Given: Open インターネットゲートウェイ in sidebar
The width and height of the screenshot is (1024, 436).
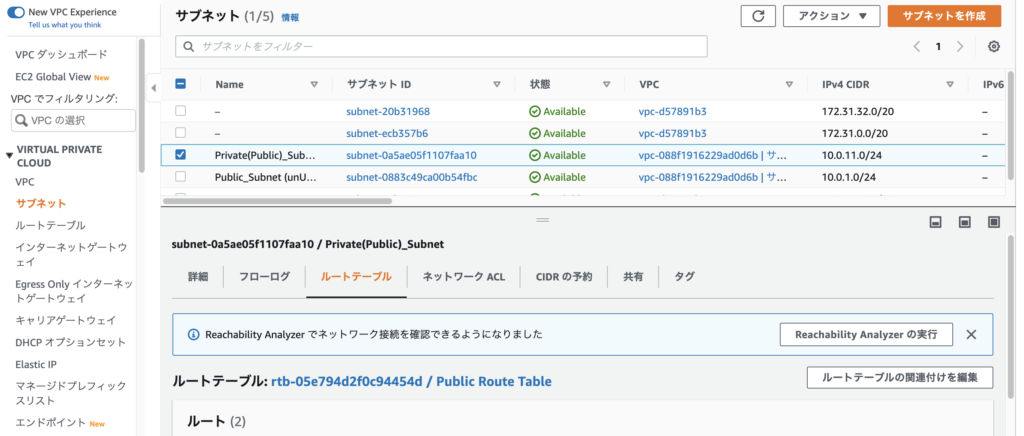Looking at the screenshot, I should 71,255.
